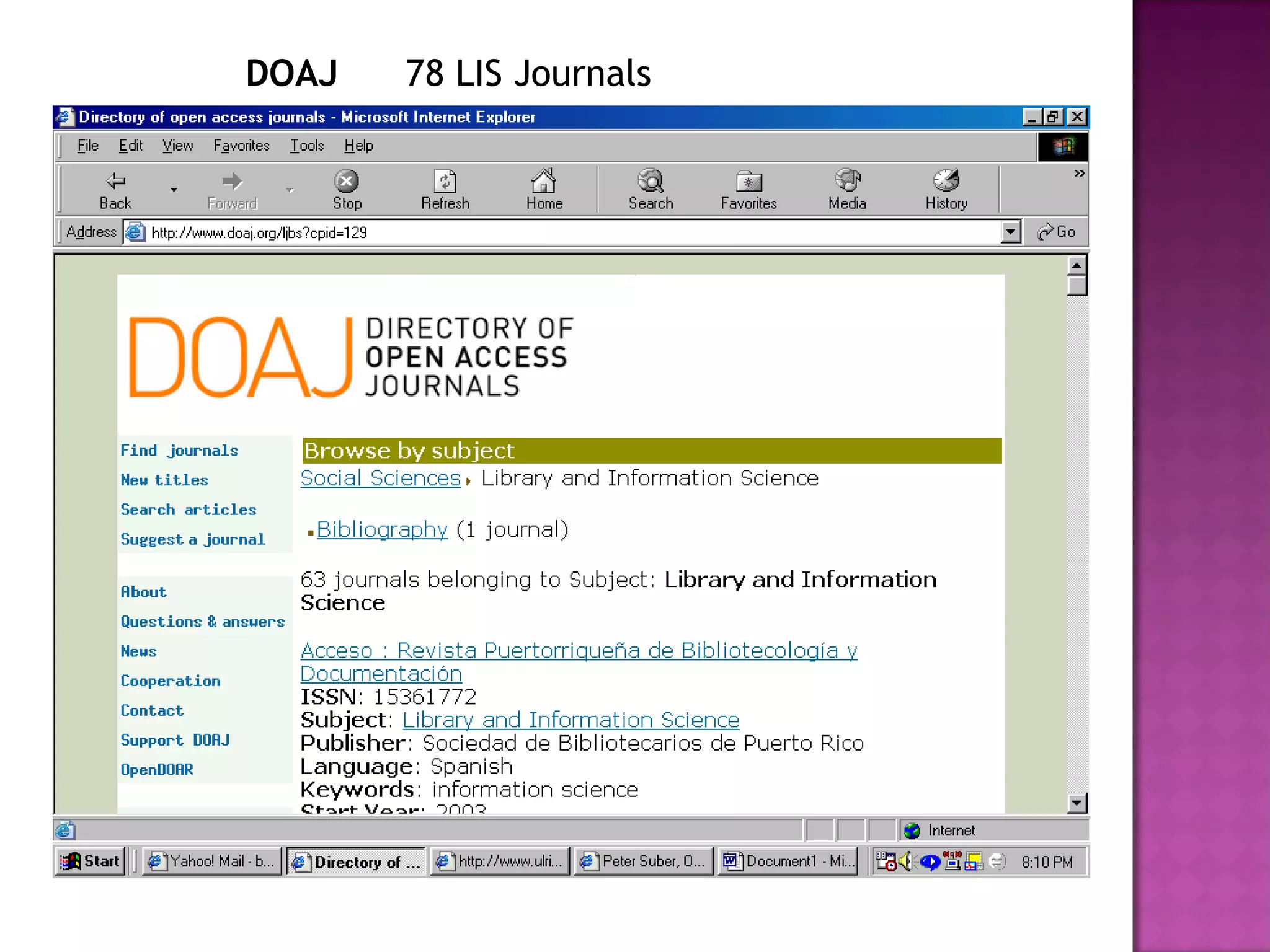Click the Back arrow toolbar button
Image resolution: width=1270 pixels, height=952 pixels.
point(115,190)
